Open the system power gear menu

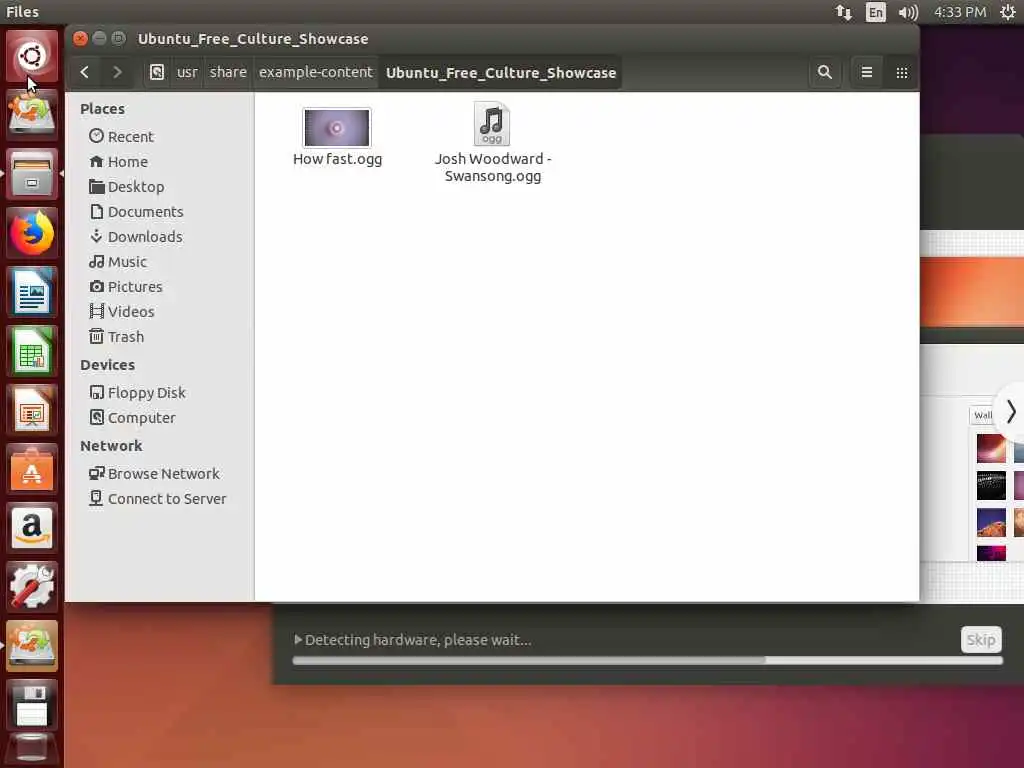point(1008,12)
